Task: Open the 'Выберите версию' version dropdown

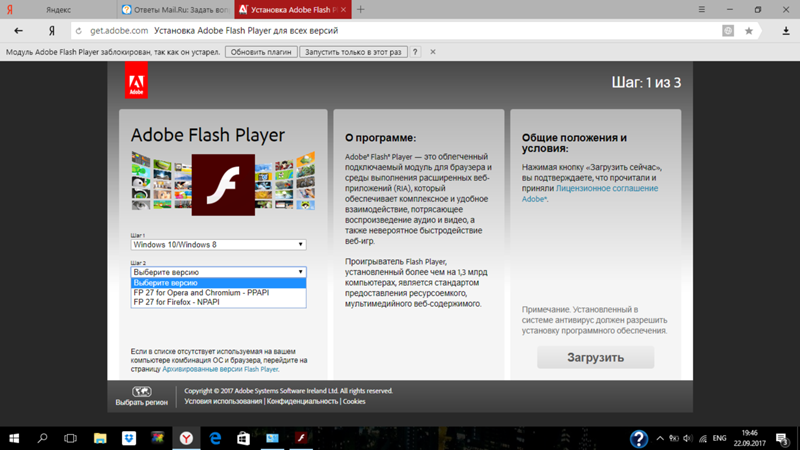Action: [218, 272]
